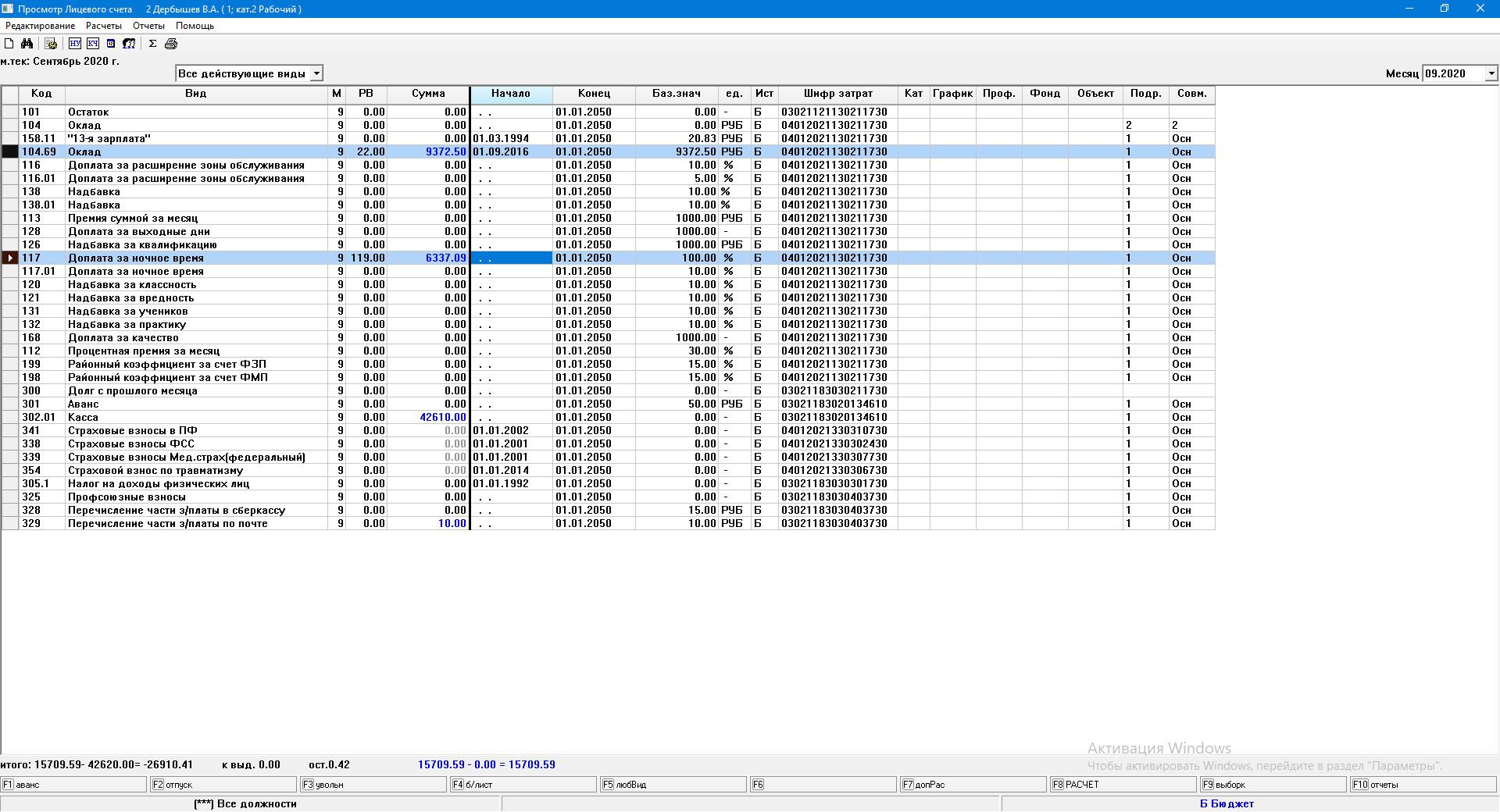Click the Совм. column header
Image resolution: width=1500 pixels, height=812 pixels.
click(1192, 94)
